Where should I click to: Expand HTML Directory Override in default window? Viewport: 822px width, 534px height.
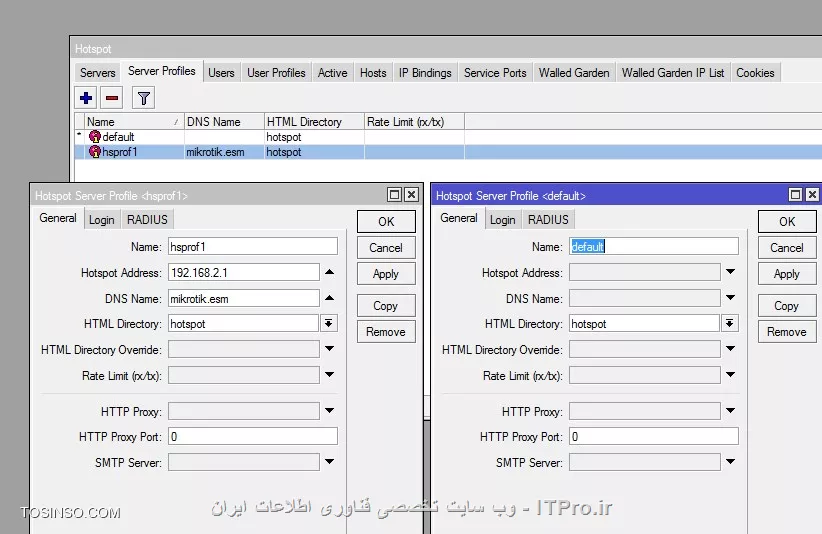(x=730, y=348)
